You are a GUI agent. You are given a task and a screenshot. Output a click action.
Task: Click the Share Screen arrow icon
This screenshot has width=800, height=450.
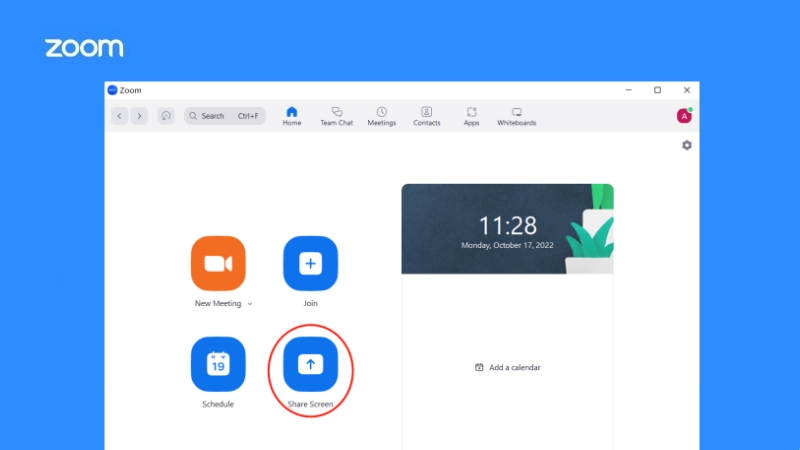click(310, 364)
